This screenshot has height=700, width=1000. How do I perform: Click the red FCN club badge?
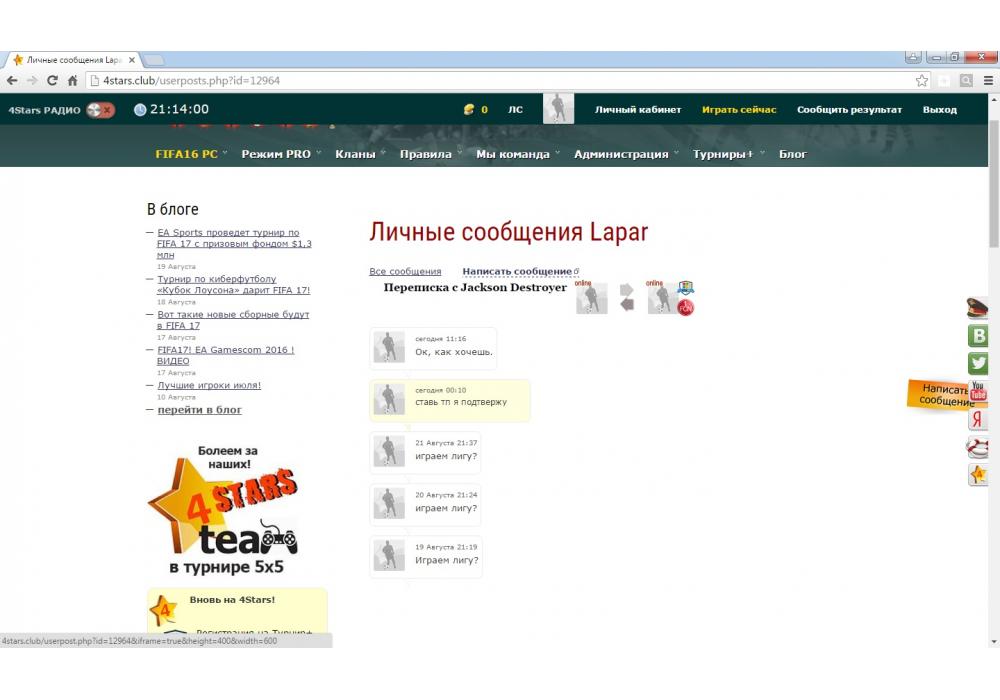click(x=685, y=307)
